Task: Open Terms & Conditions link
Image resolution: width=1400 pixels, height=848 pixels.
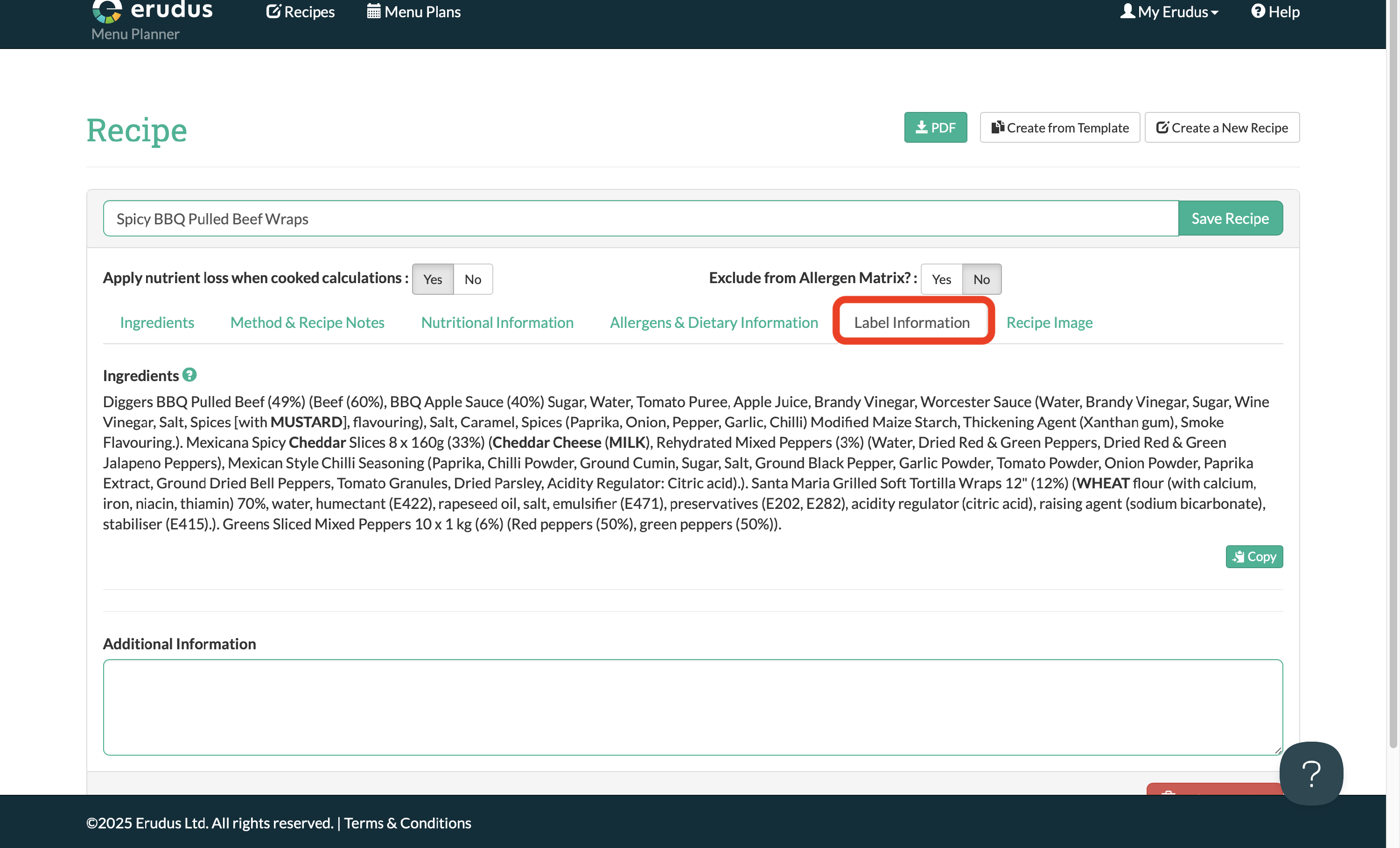Action: pos(407,823)
